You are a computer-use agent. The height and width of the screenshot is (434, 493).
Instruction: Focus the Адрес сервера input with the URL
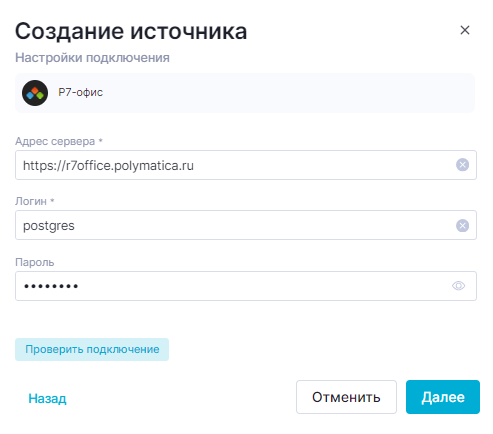pyautogui.click(x=246, y=165)
